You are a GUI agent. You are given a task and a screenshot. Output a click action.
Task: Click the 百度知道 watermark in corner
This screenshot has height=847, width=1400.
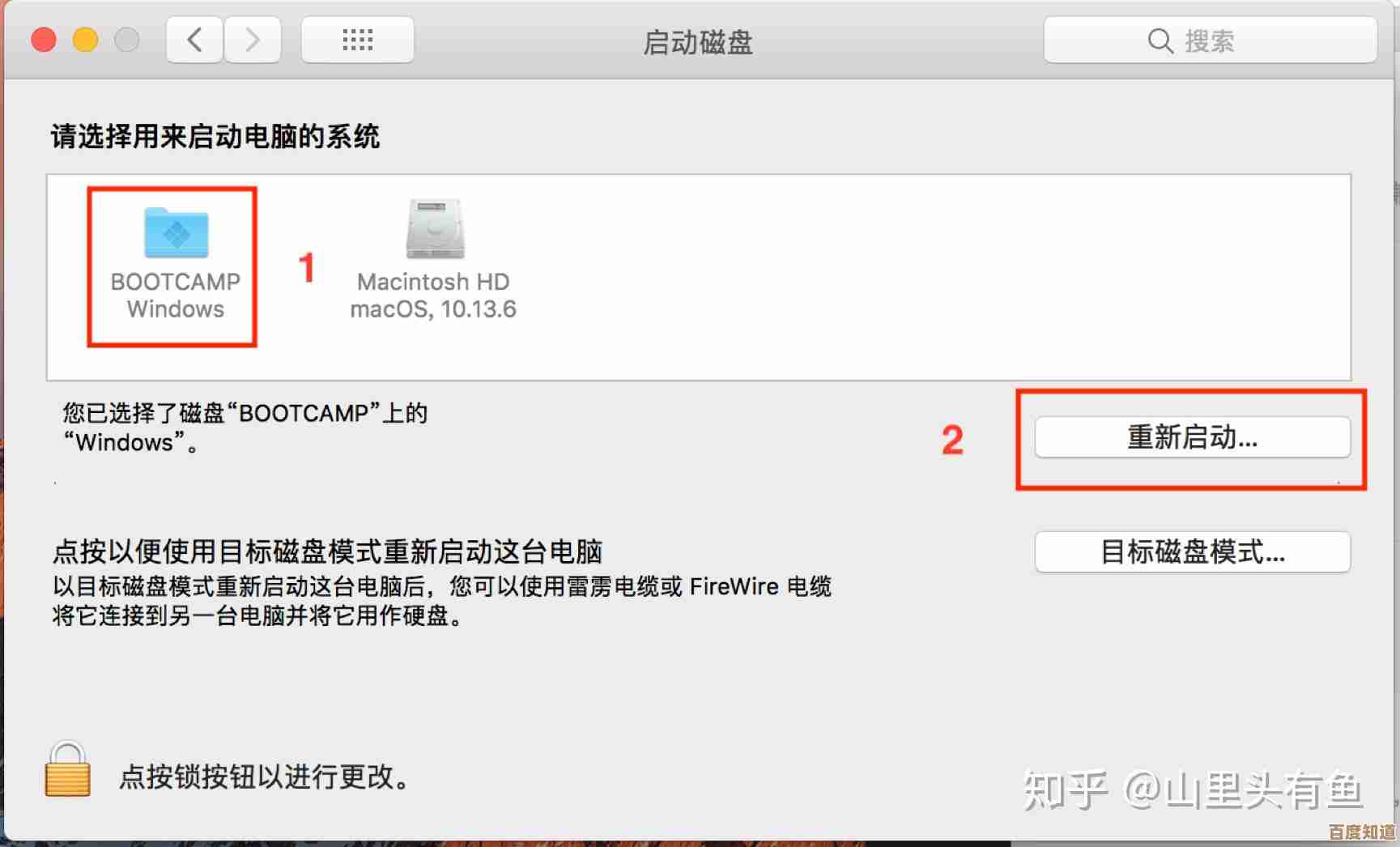pyautogui.click(x=1363, y=833)
